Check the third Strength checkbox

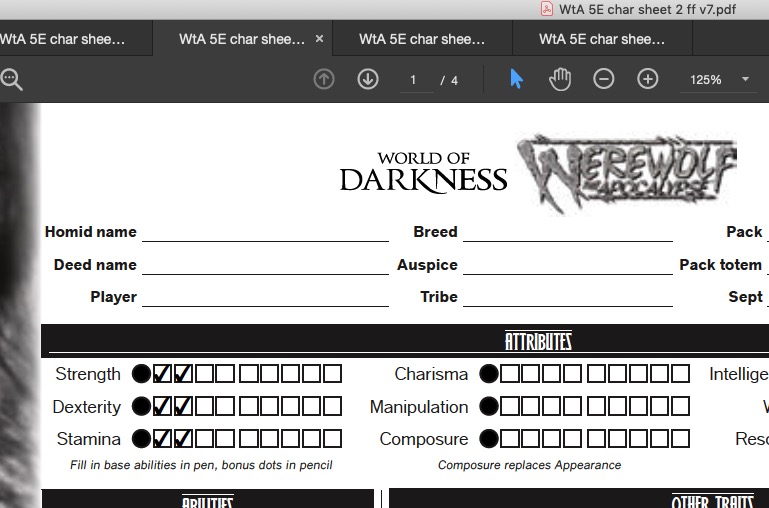(204, 374)
